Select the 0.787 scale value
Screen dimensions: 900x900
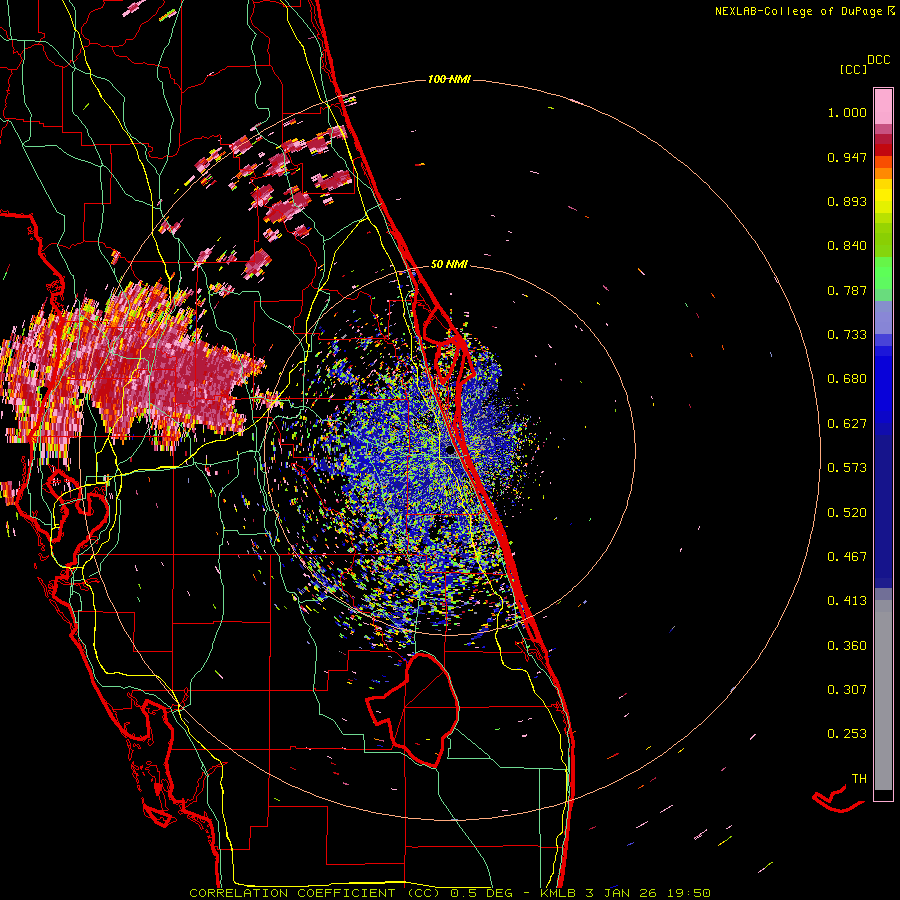(847, 290)
